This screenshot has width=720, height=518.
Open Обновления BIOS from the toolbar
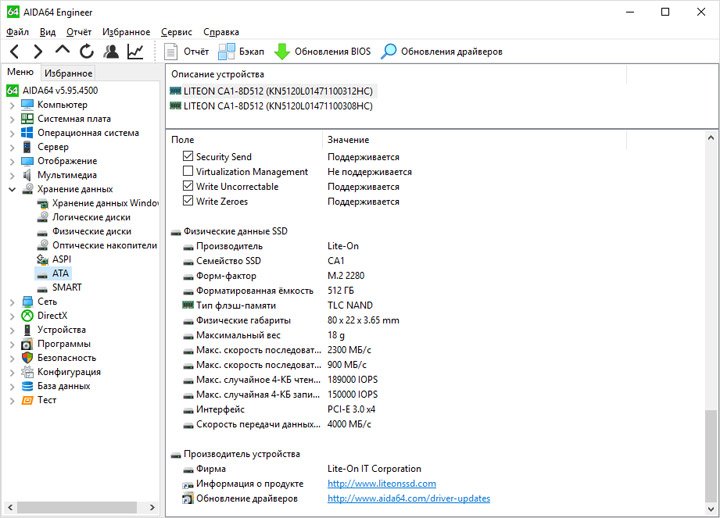coord(322,51)
